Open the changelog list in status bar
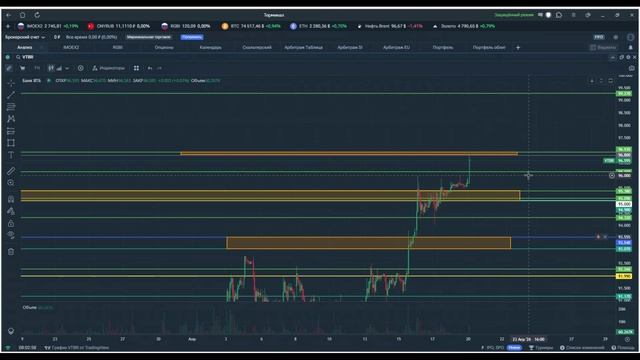The image size is (640, 360). [x=582, y=348]
